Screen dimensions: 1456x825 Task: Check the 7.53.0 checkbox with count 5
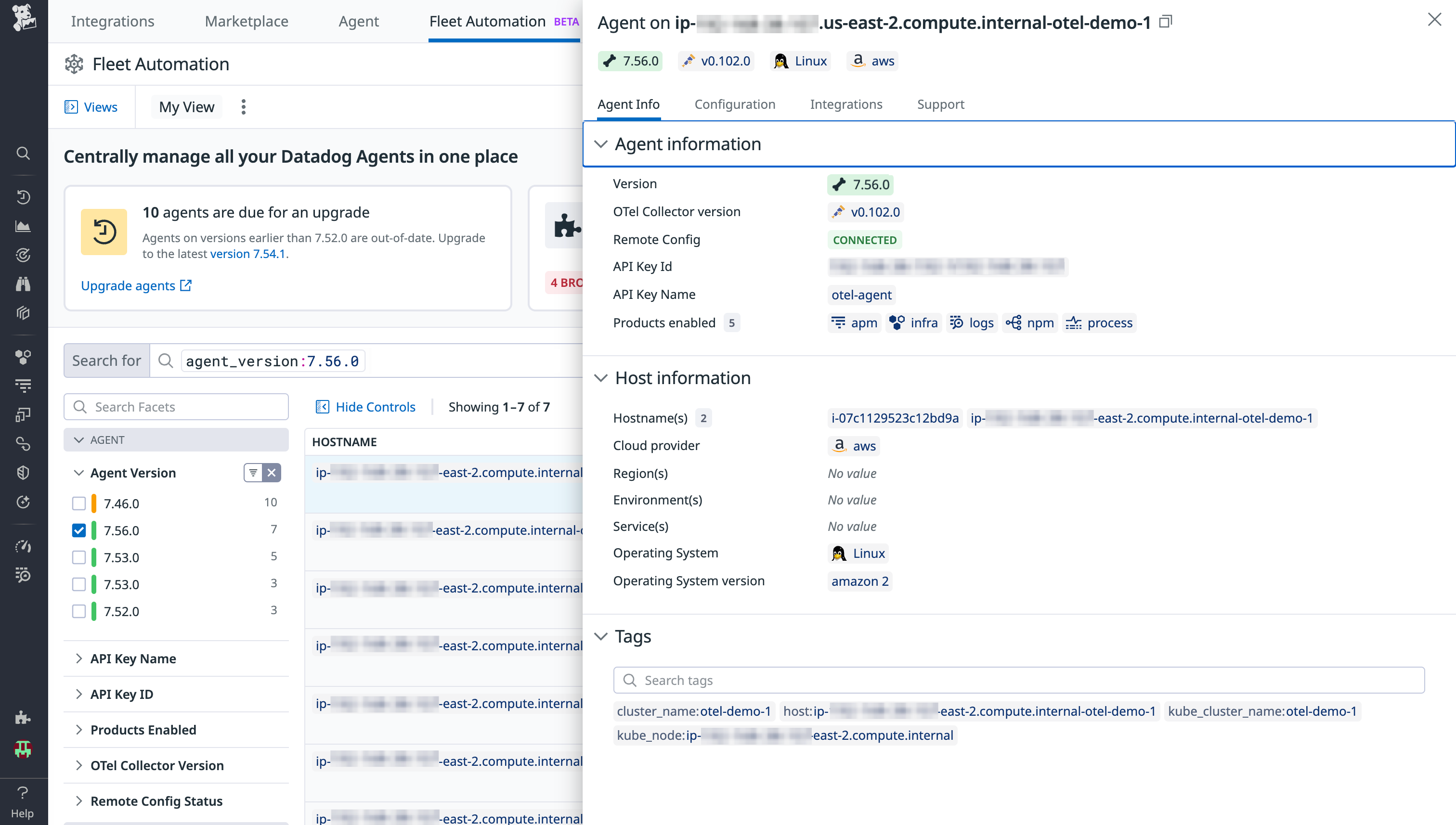coord(79,557)
